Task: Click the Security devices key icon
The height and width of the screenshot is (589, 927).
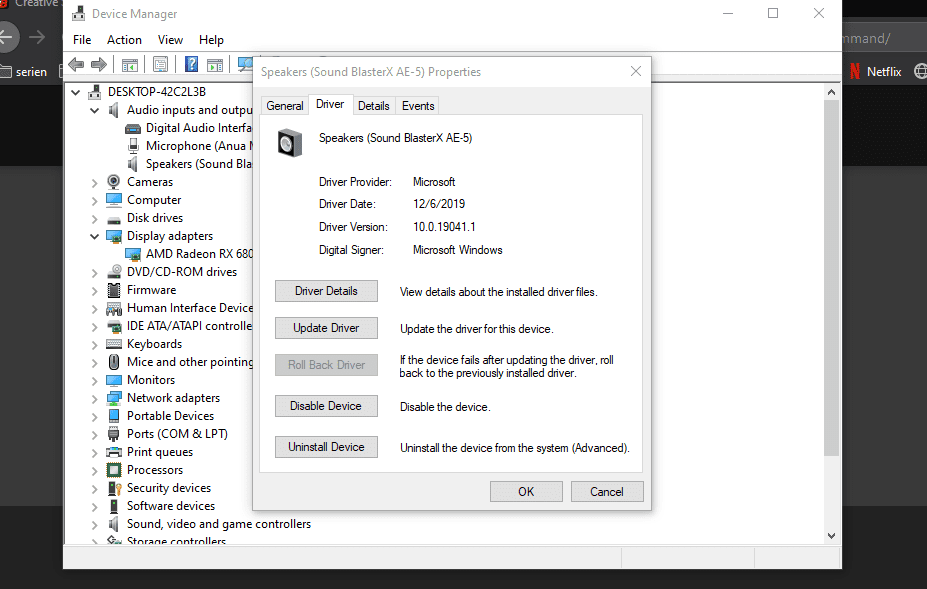Action: pos(114,488)
